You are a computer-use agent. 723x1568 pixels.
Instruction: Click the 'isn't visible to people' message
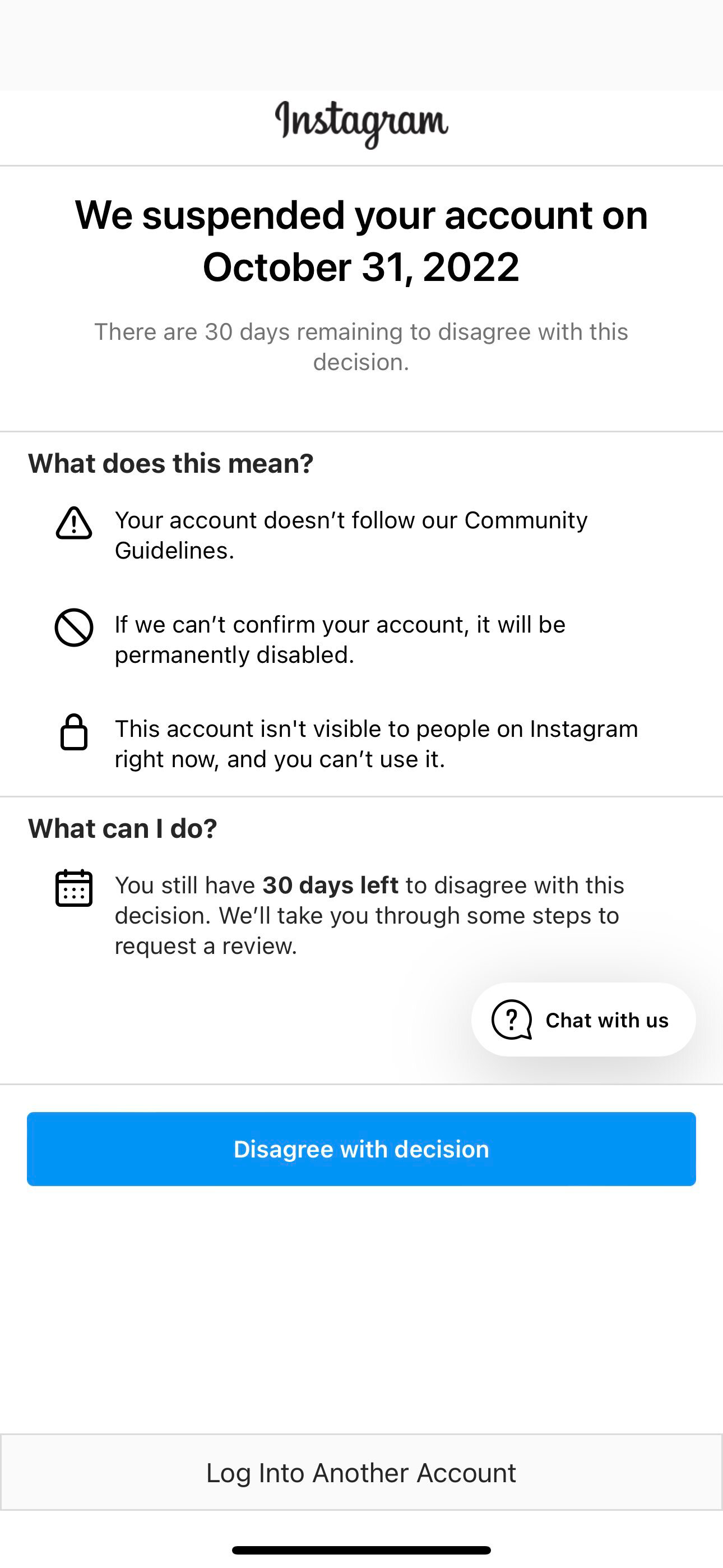[x=376, y=743]
